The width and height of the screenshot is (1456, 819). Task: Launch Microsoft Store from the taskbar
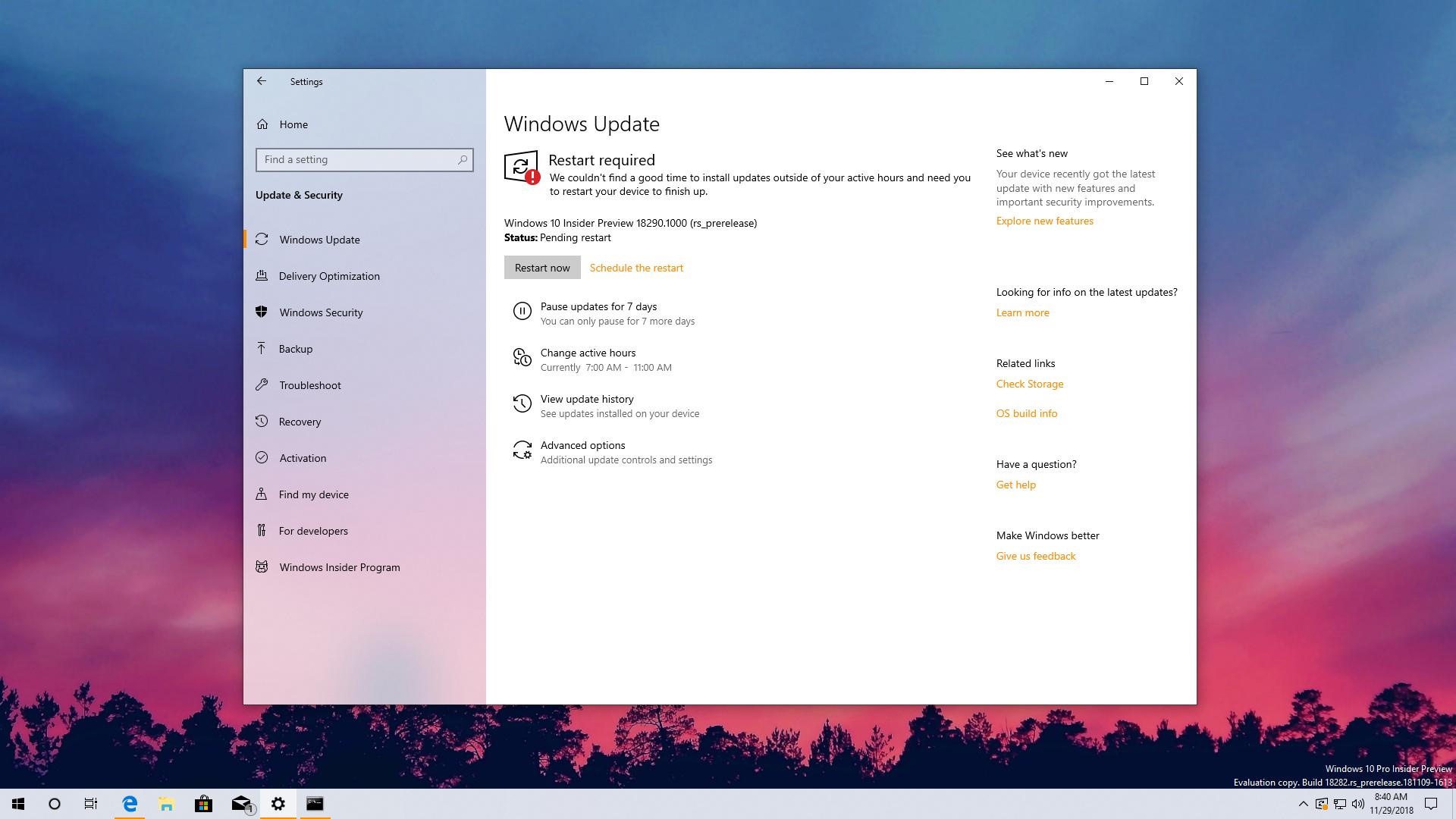(x=204, y=803)
